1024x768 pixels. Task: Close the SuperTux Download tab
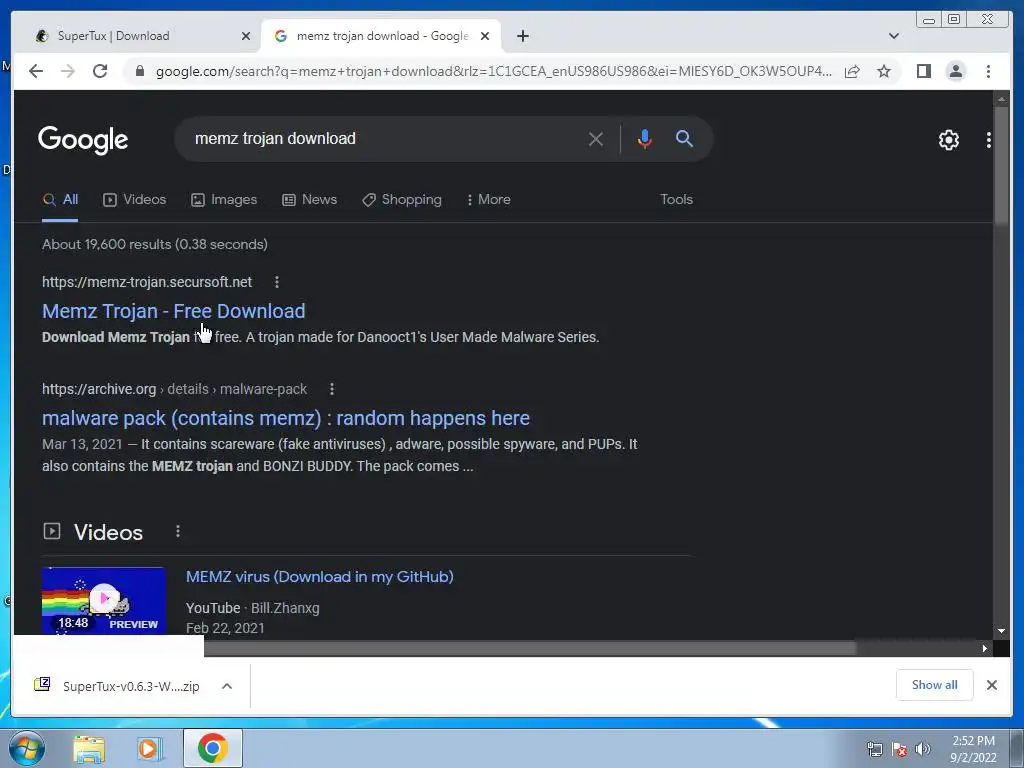pyautogui.click(x=246, y=36)
